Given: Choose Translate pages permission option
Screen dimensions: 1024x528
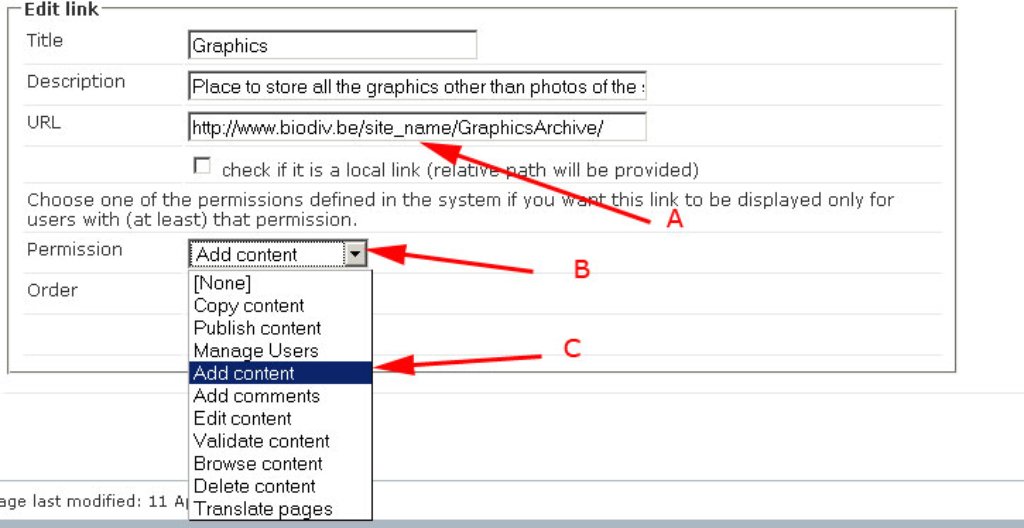Looking at the screenshot, I should [280, 508].
